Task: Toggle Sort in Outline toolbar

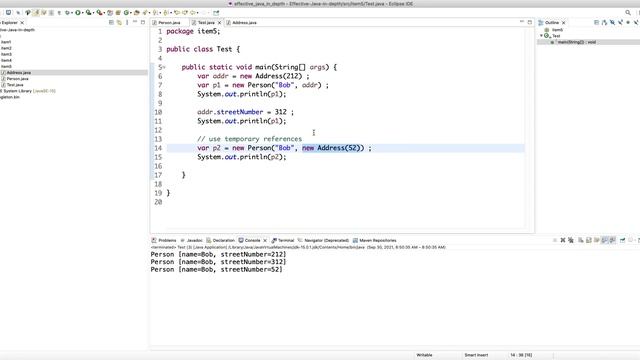Action: tap(604, 22)
